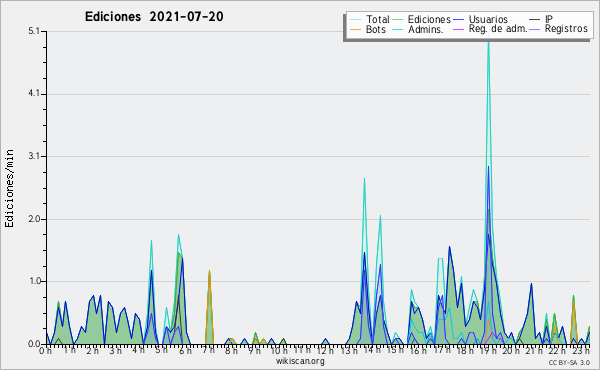Click the magenta swatch beside Reg. de adm.
Viewport: 600px width, 370px height.
coord(458,29)
